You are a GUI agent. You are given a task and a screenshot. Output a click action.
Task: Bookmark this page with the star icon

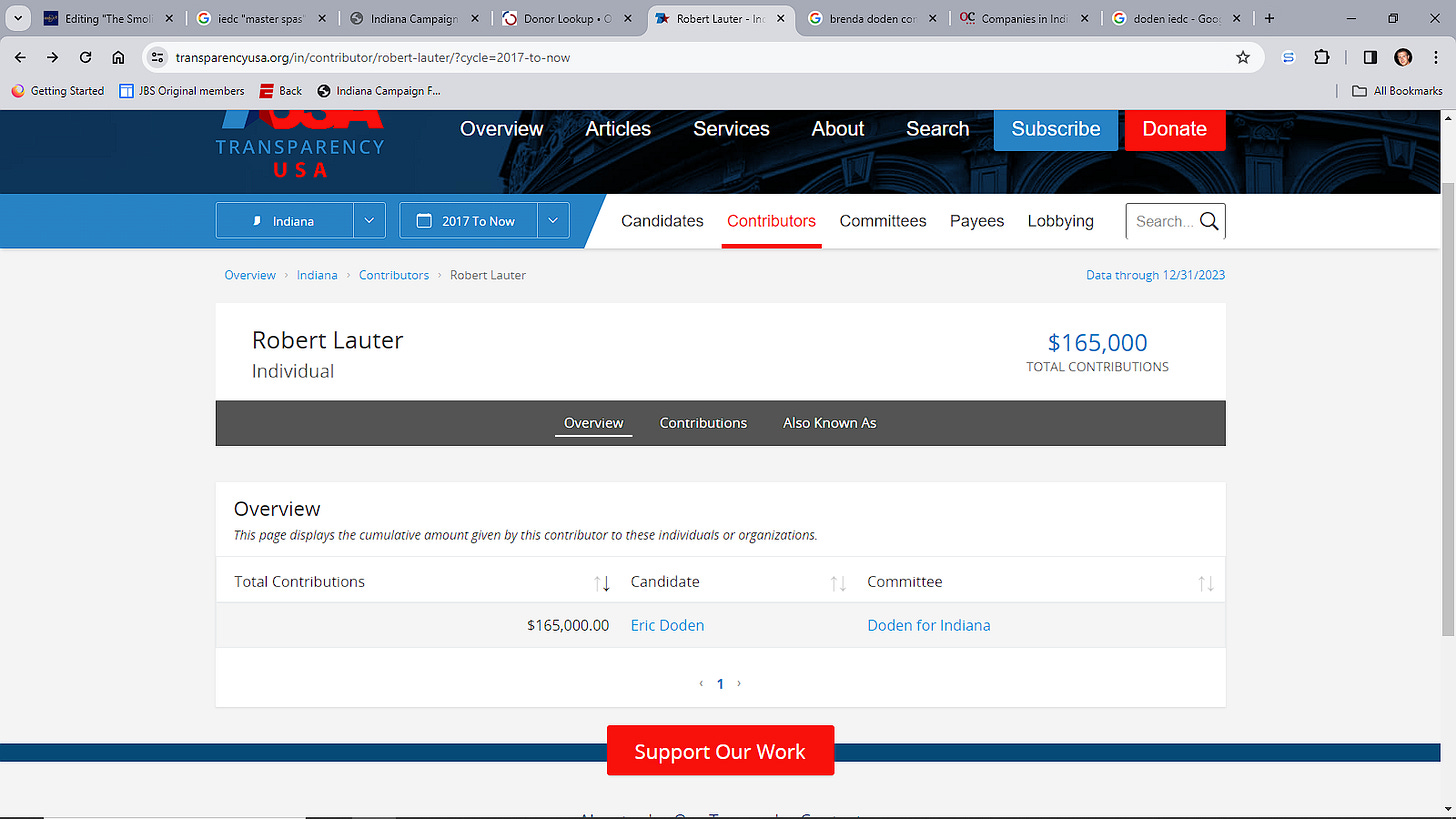pyautogui.click(x=1243, y=57)
